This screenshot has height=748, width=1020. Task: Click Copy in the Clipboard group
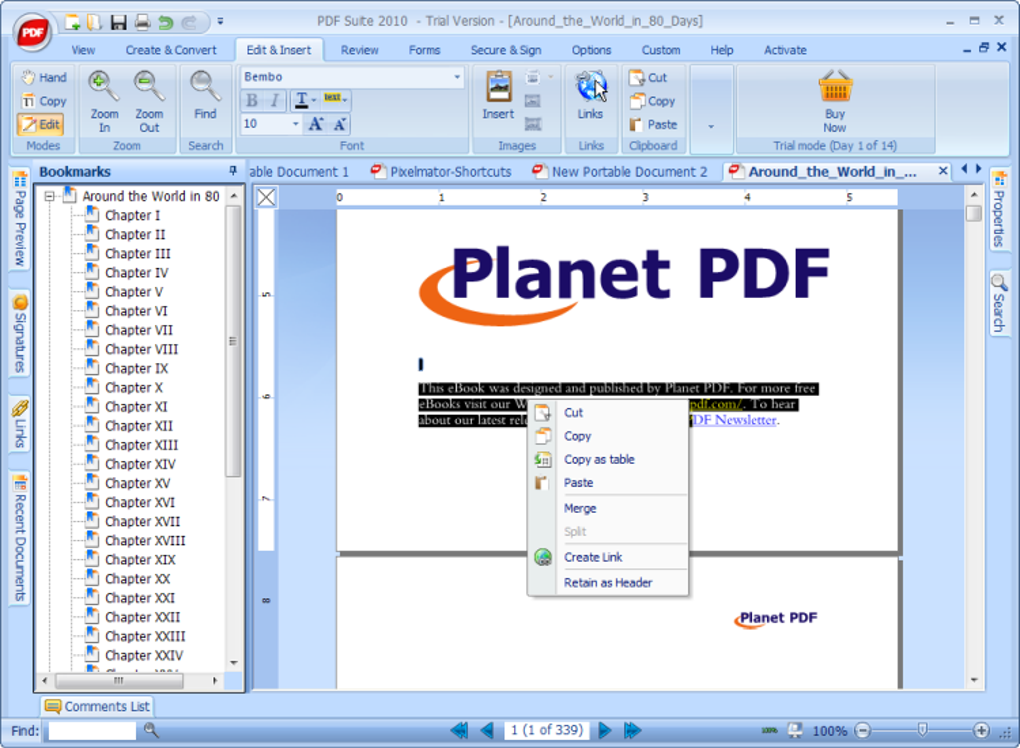click(x=652, y=101)
